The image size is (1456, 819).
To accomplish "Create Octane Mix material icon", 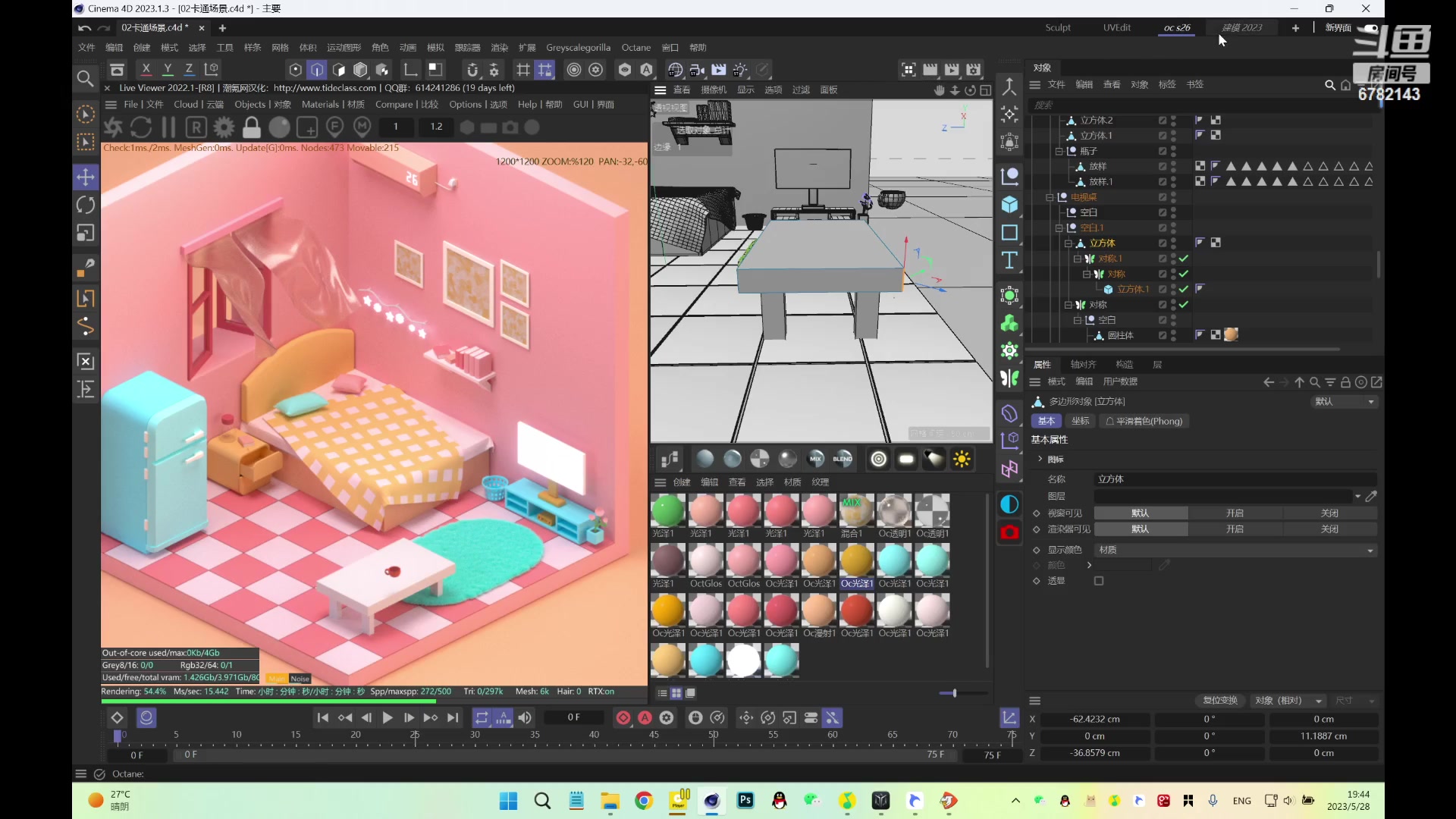I will pyautogui.click(x=816, y=459).
